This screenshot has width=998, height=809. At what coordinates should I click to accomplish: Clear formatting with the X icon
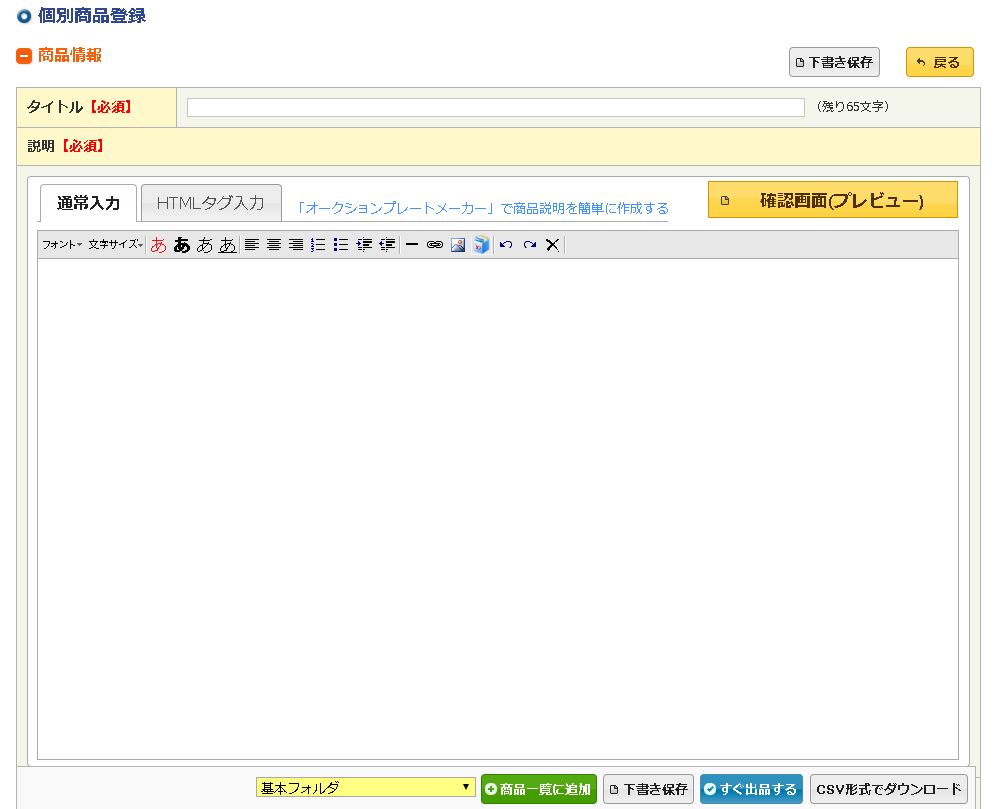click(552, 245)
